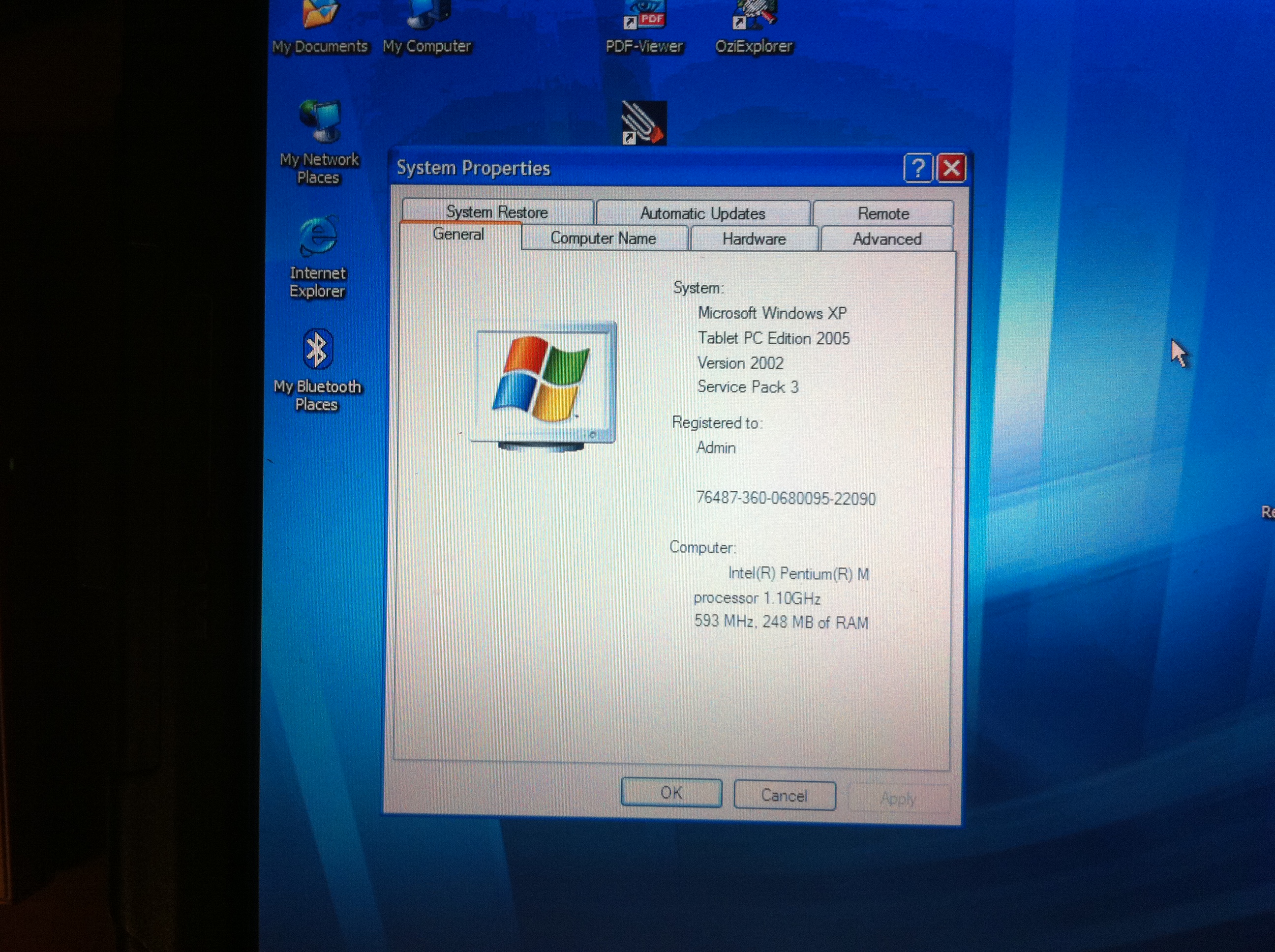Close the System Properties dialog
This screenshot has height=952, width=1275.
952,169
